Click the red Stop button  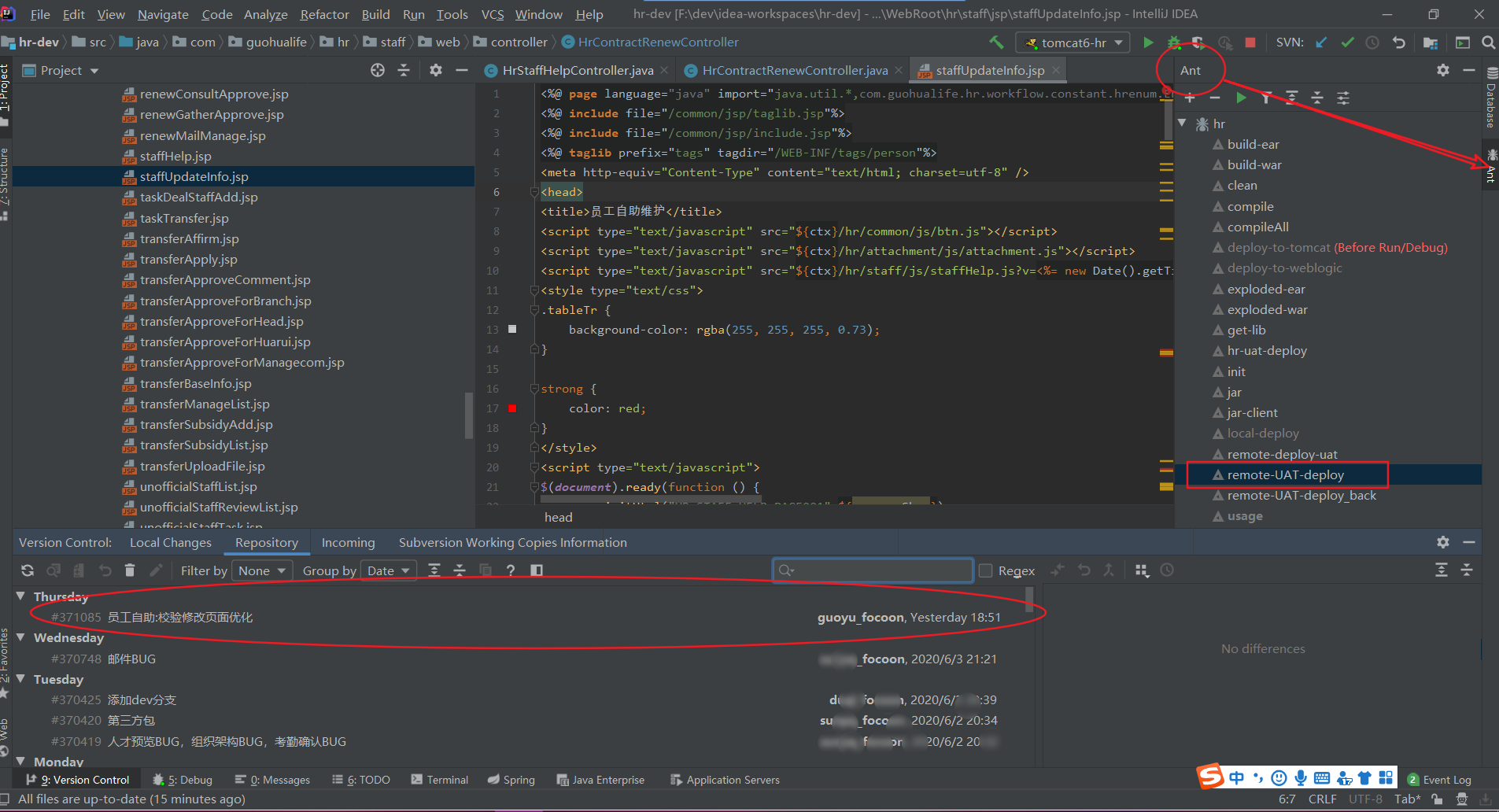pos(1250,42)
